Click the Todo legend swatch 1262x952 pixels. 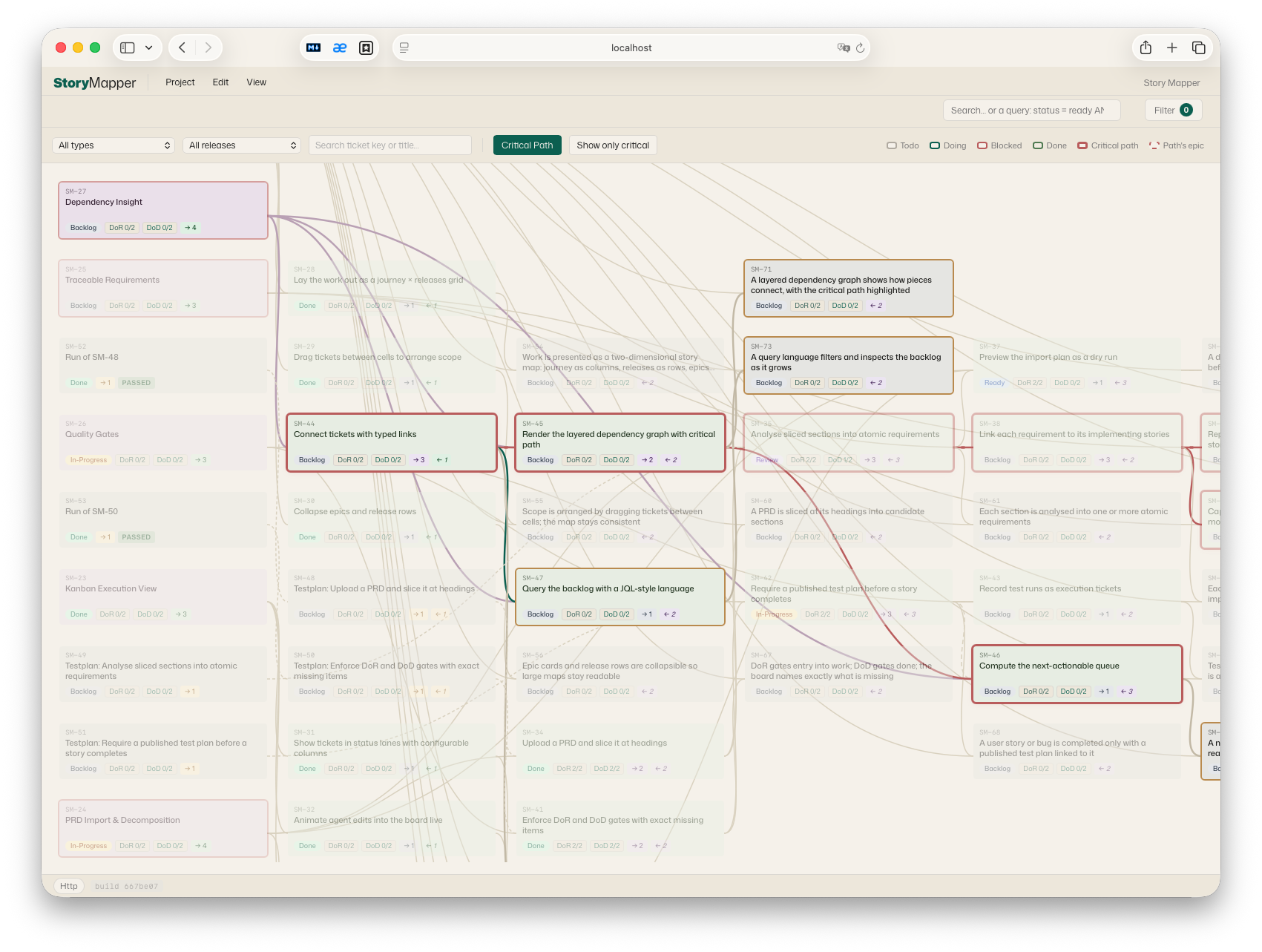point(892,145)
